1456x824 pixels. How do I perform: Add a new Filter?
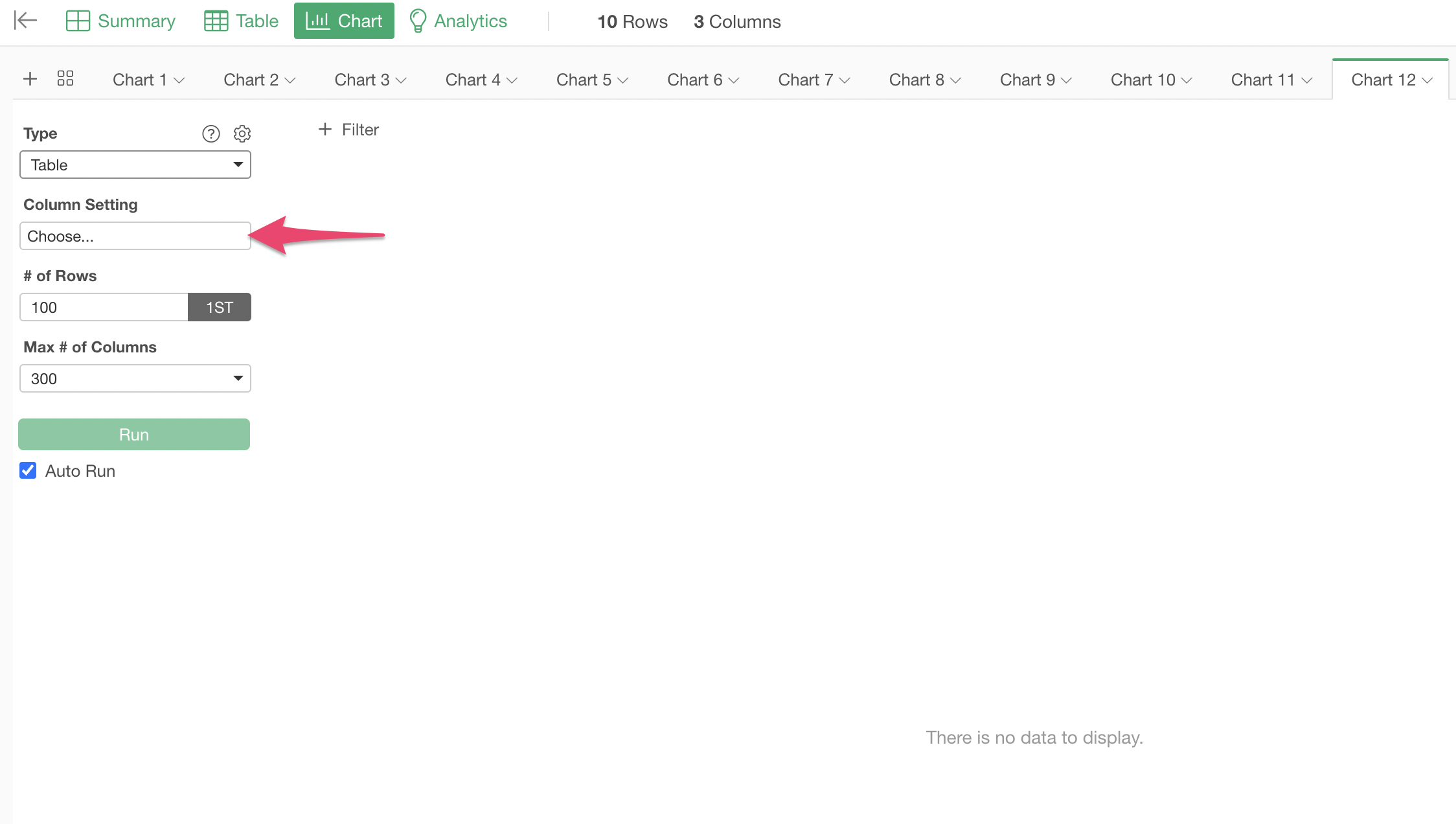click(x=349, y=130)
